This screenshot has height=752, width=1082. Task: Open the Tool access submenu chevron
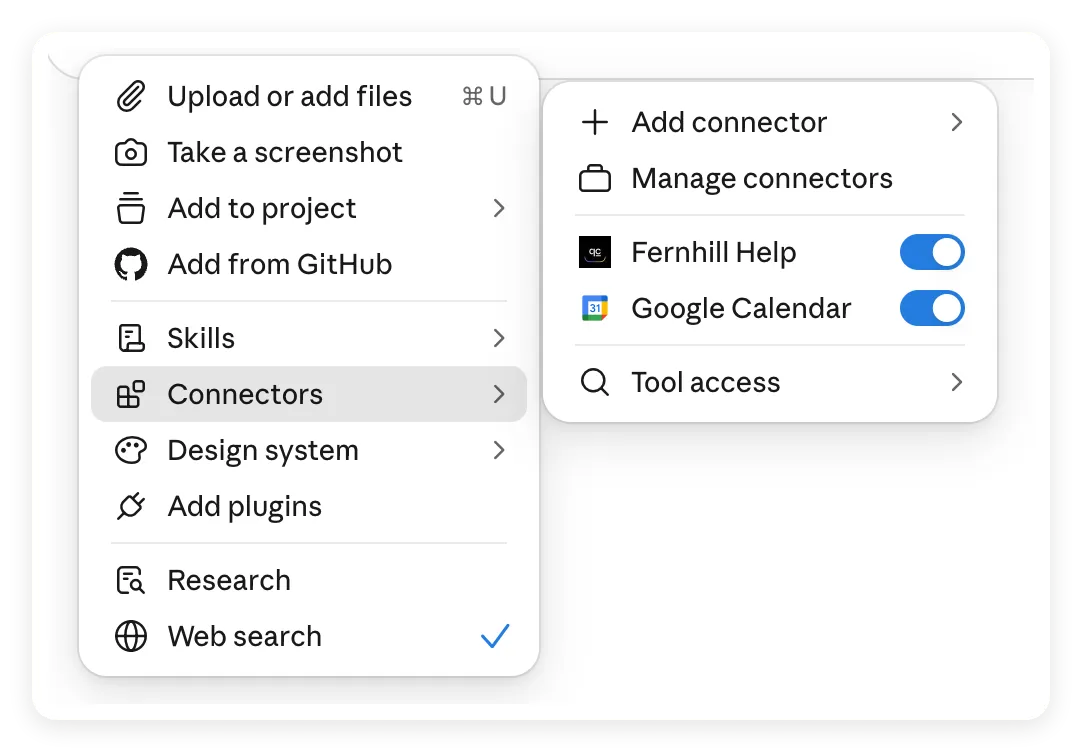(x=956, y=382)
